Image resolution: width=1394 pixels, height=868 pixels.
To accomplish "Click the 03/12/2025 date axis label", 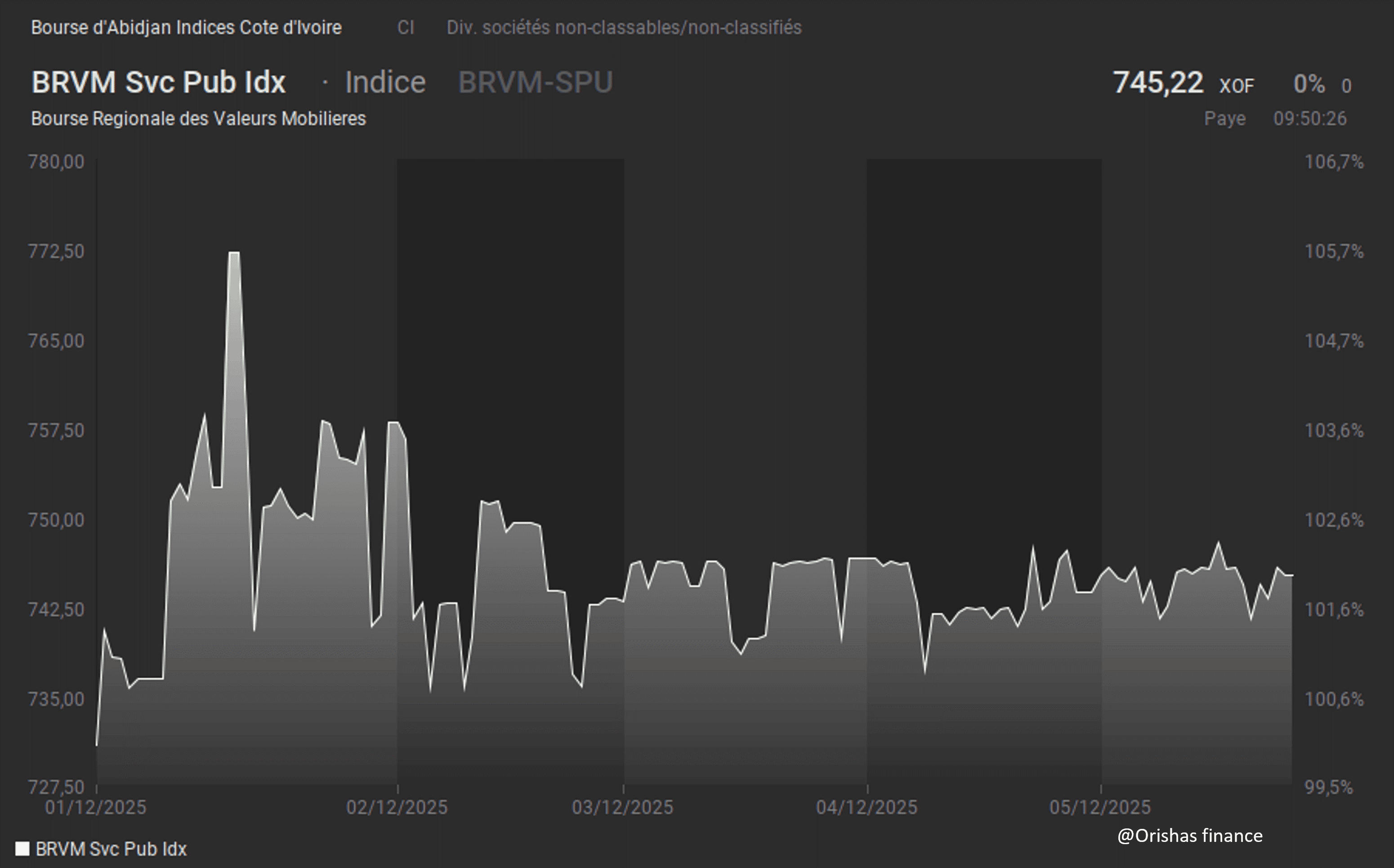I will coord(622,807).
